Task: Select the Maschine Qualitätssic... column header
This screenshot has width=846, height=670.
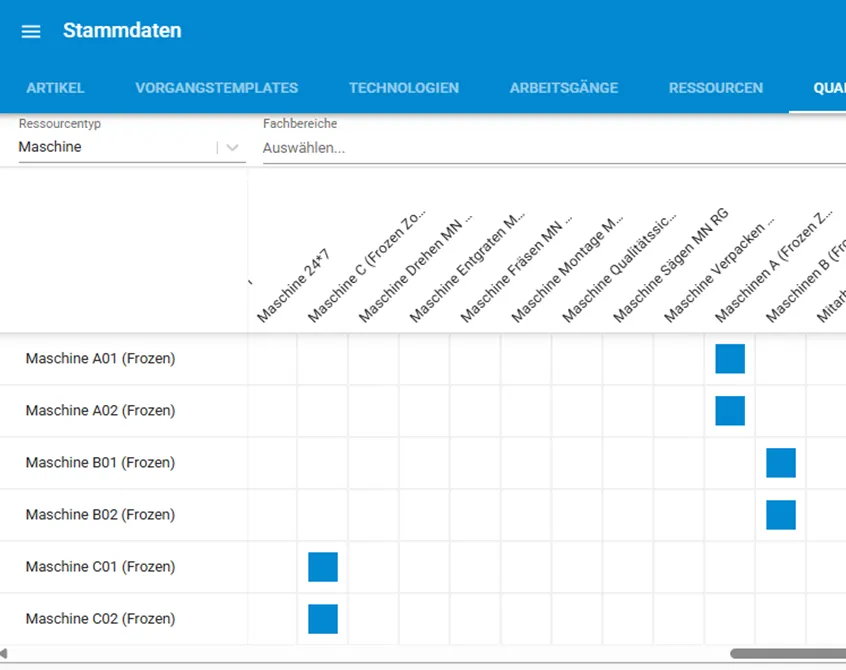Action: tap(619, 268)
